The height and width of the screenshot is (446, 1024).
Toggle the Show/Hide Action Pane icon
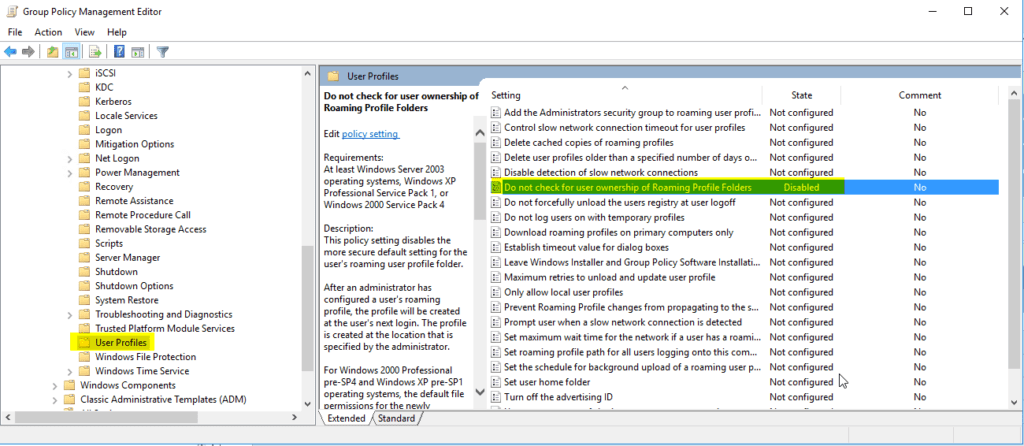coord(137,52)
